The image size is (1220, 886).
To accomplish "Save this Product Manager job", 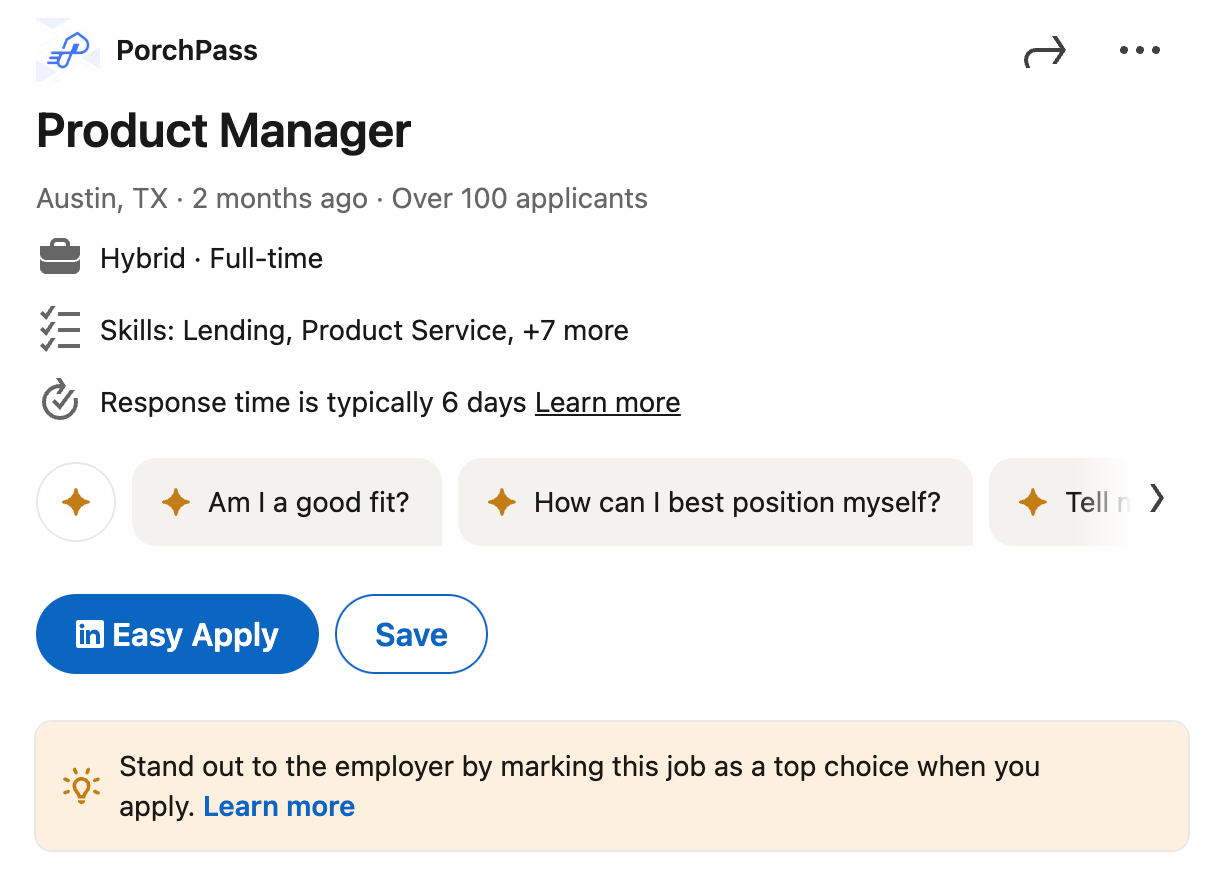I will 411,633.
